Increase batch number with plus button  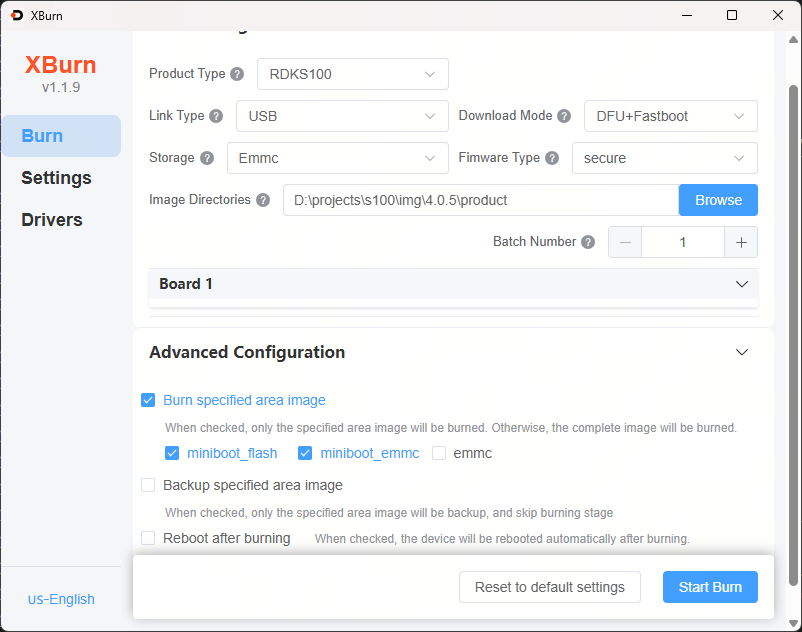pyautogui.click(x=741, y=242)
